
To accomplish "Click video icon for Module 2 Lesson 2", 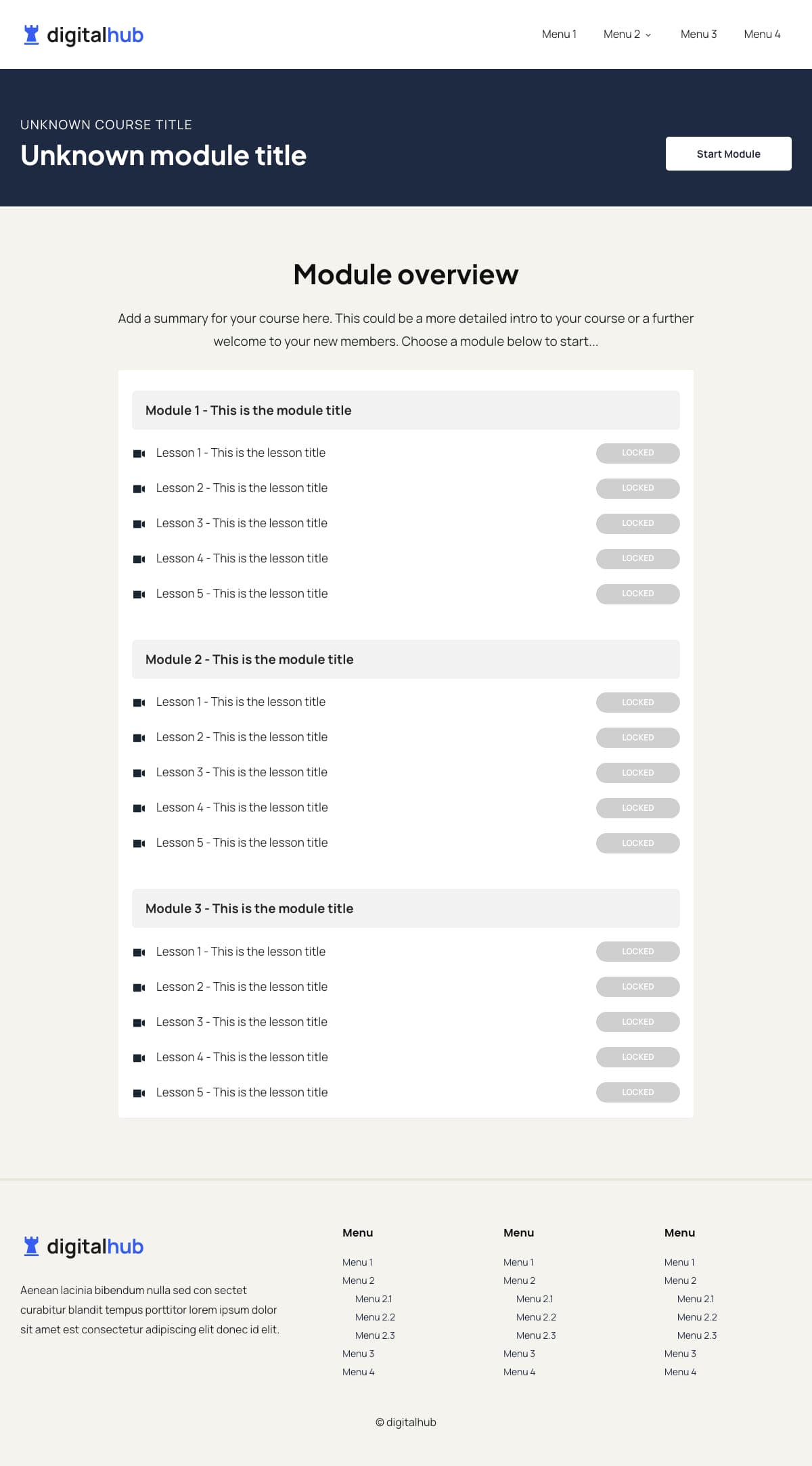I will [x=139, y=738].
